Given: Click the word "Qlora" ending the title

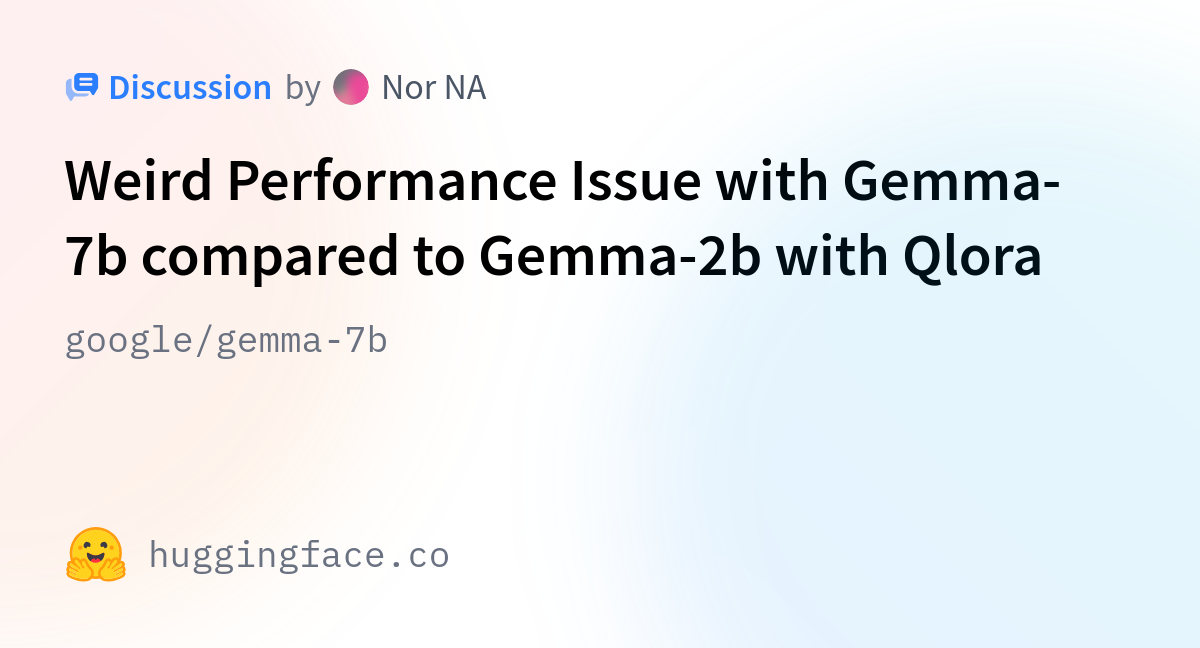Looking at the screenshot, I should pos(973,258).
